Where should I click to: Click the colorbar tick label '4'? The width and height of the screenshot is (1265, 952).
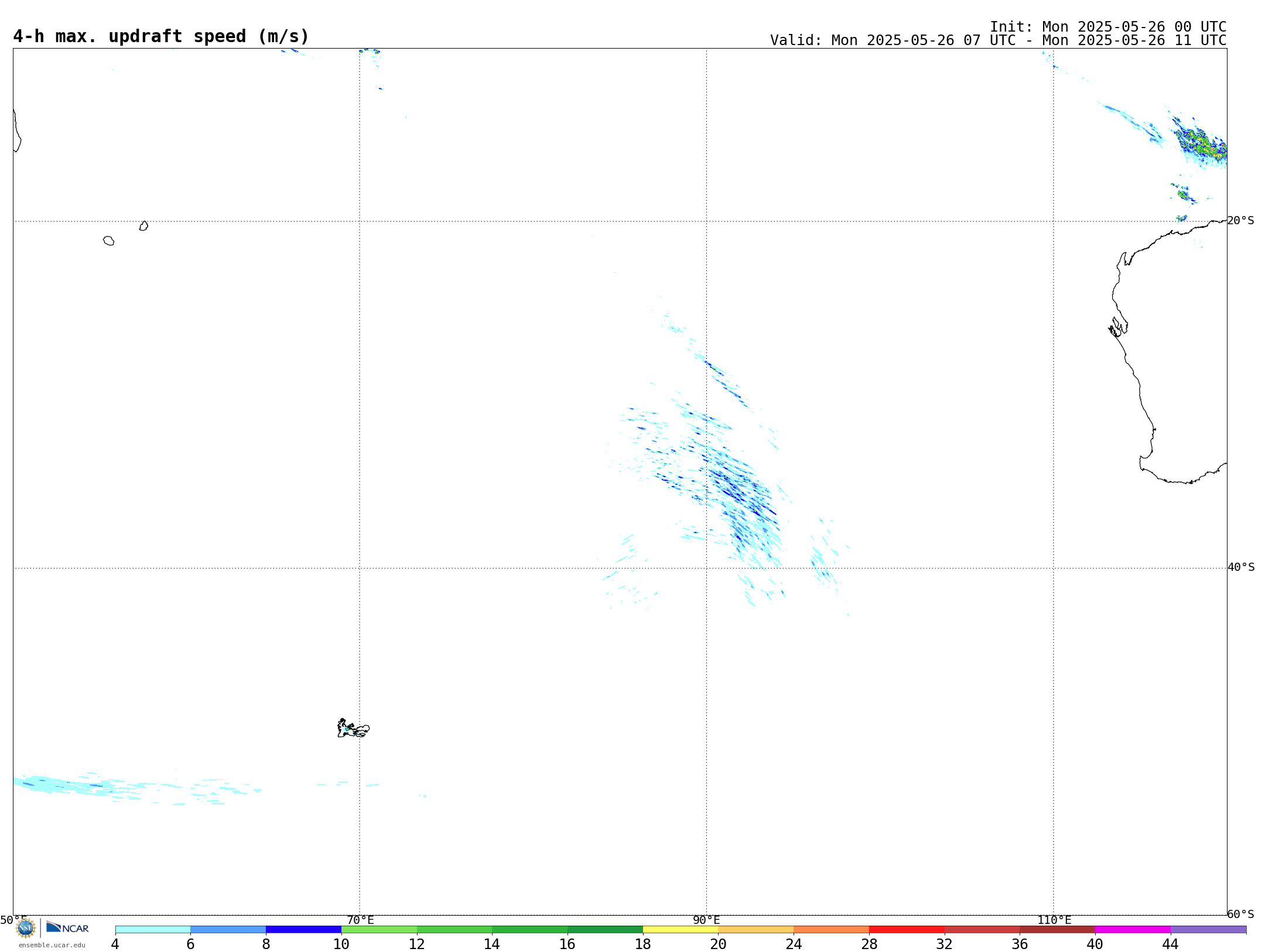click(115, 944)
